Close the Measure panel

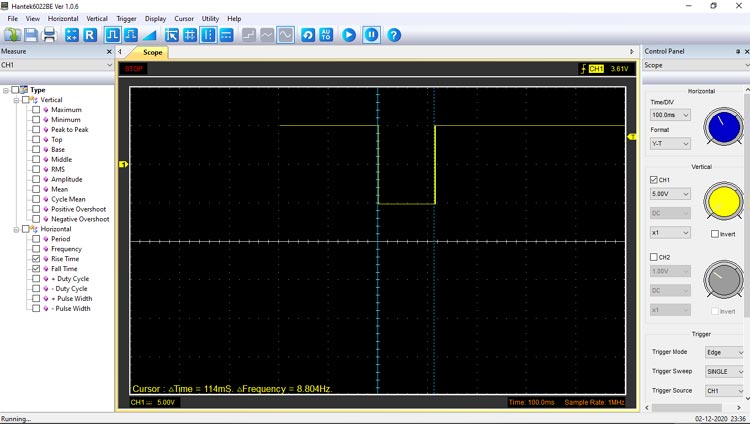(x=109, y=52)
